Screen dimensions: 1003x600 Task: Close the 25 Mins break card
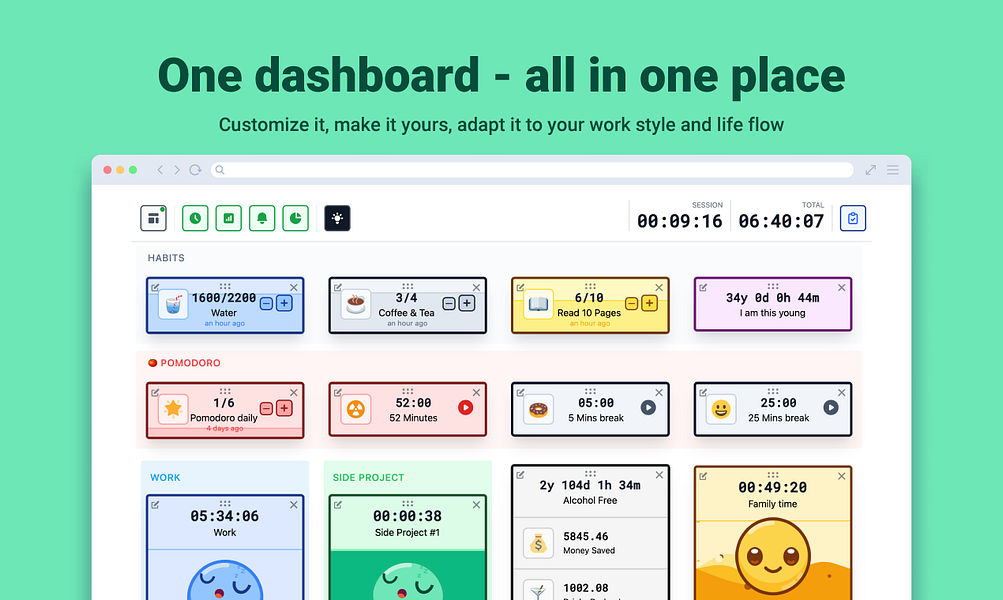842,393
